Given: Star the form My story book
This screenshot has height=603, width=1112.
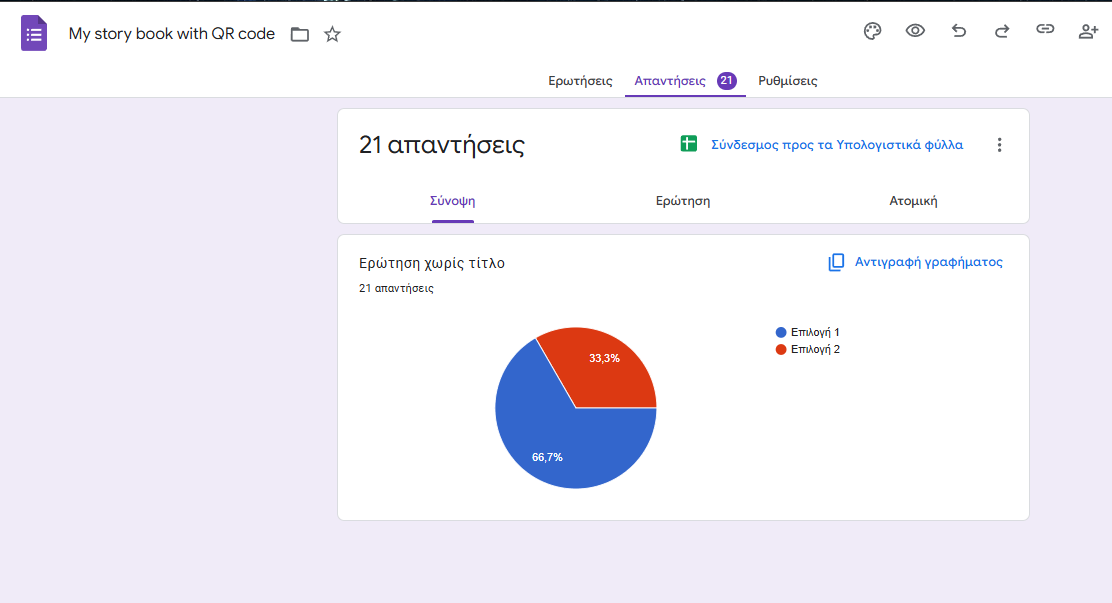Looking at the screenshot, I should [333, 35].
